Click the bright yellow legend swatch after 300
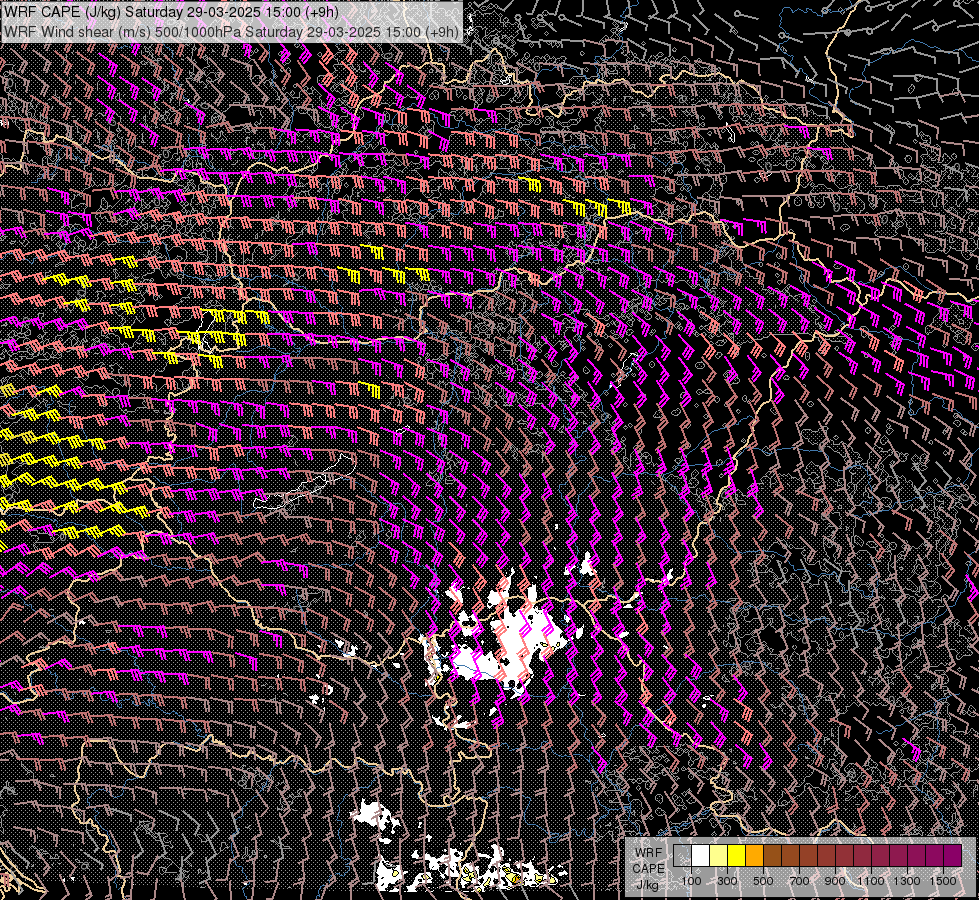The width and height of the screenshot is (979, 900). pyautogui.click(x=737, y=855)
